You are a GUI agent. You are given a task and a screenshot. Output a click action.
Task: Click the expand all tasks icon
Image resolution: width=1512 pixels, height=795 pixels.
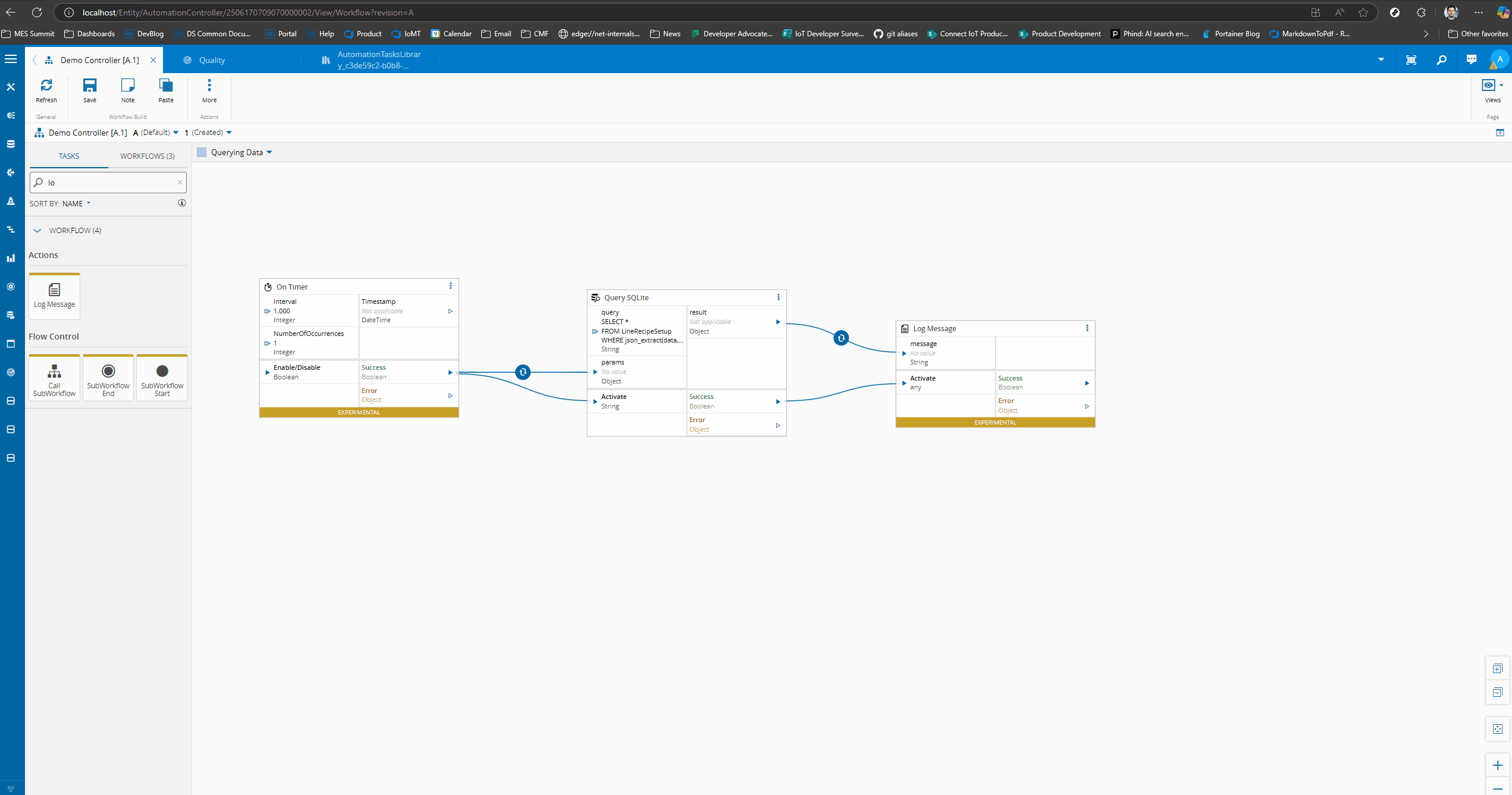tap(1498, 668)
